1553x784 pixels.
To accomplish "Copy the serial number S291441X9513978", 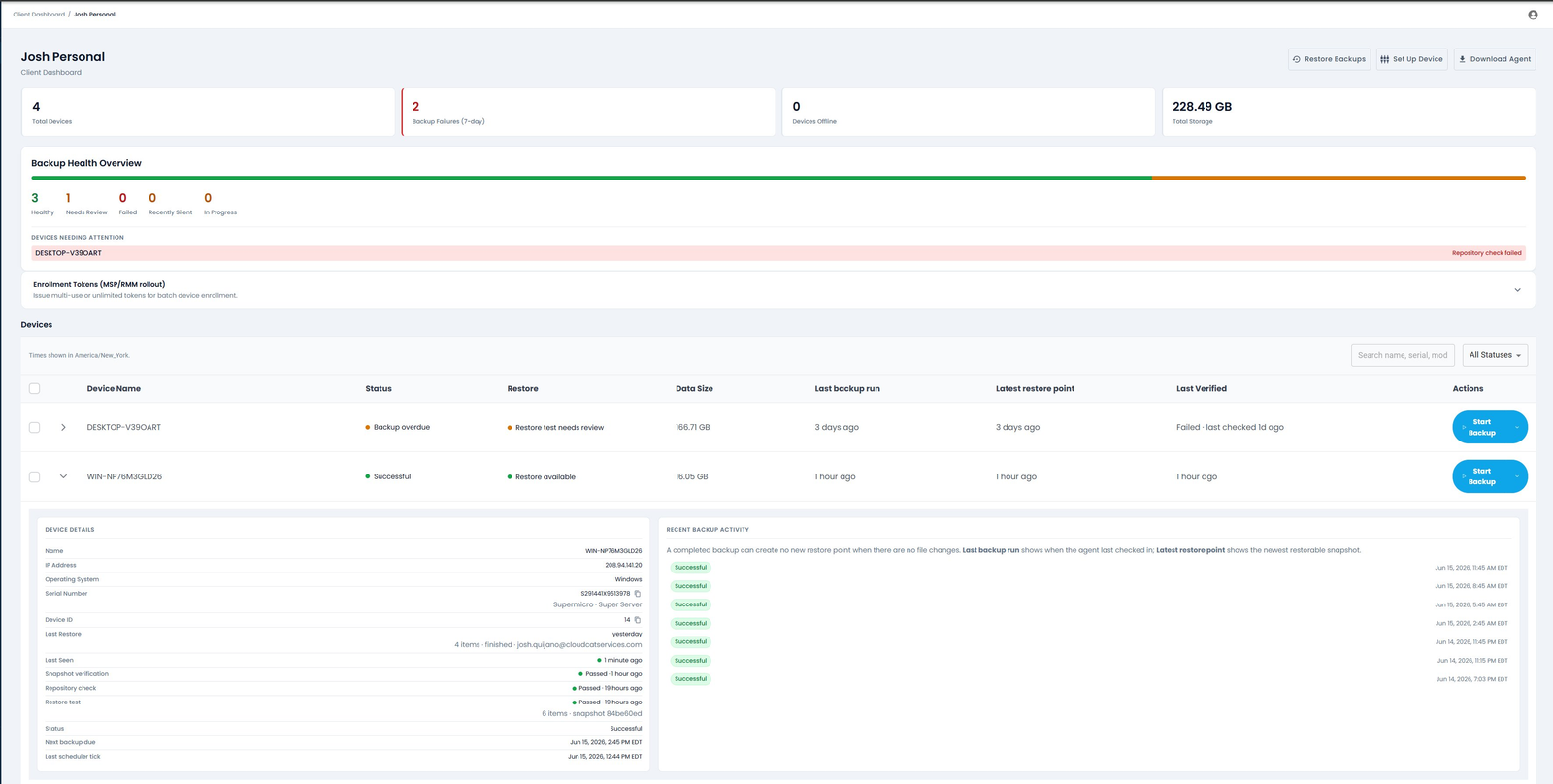I will coord(638,594).
